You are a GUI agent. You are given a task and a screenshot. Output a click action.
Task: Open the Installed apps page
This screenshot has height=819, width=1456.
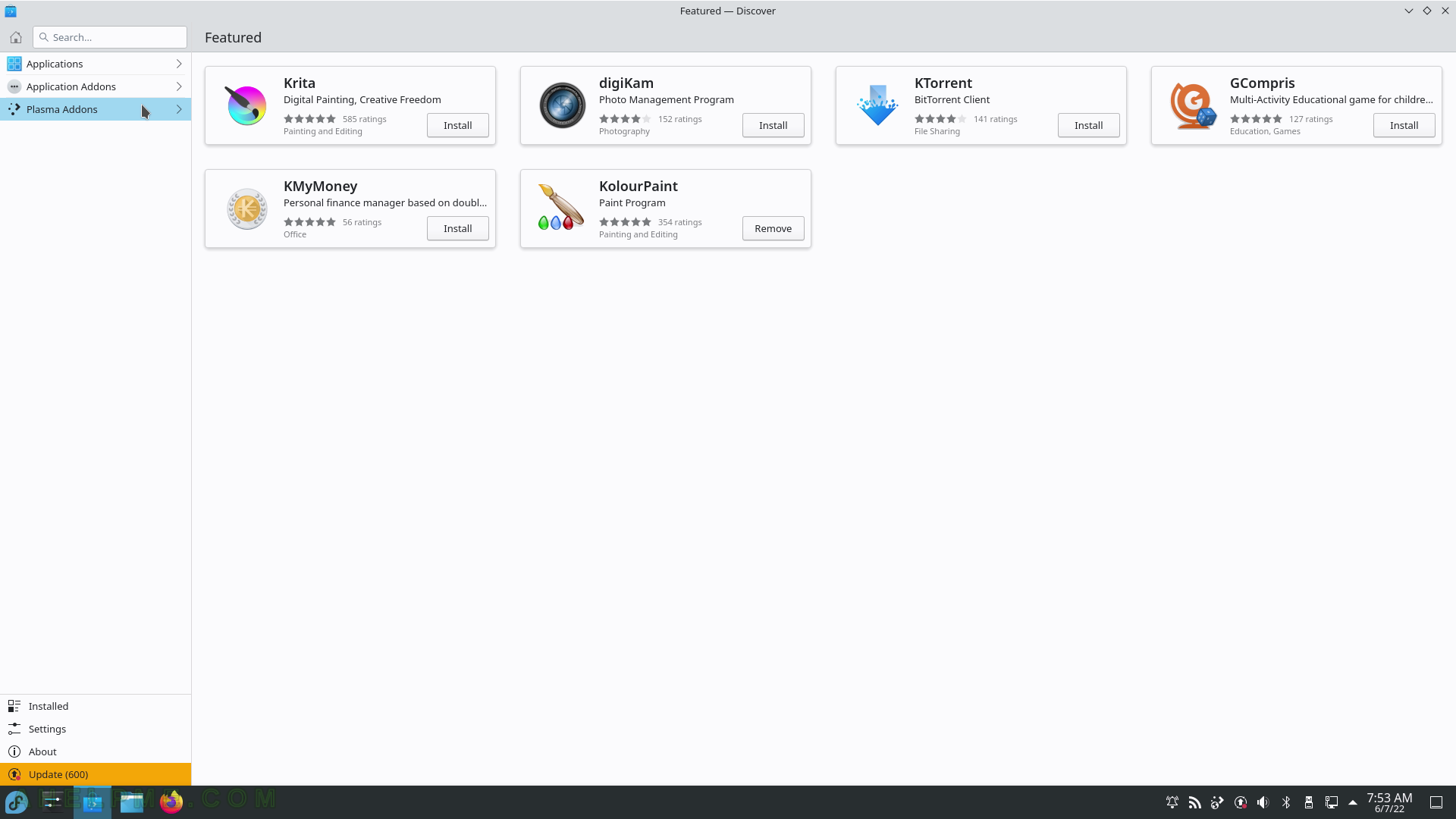click(96, 706)
